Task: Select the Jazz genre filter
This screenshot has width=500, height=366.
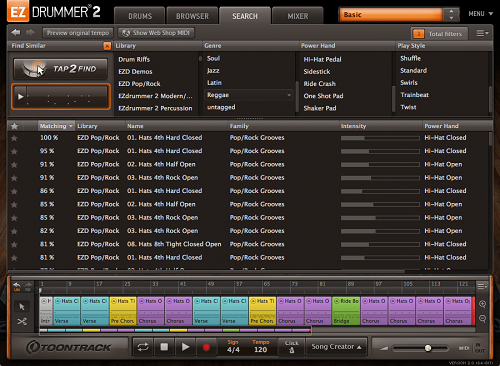Action: (x=213, y=71)
